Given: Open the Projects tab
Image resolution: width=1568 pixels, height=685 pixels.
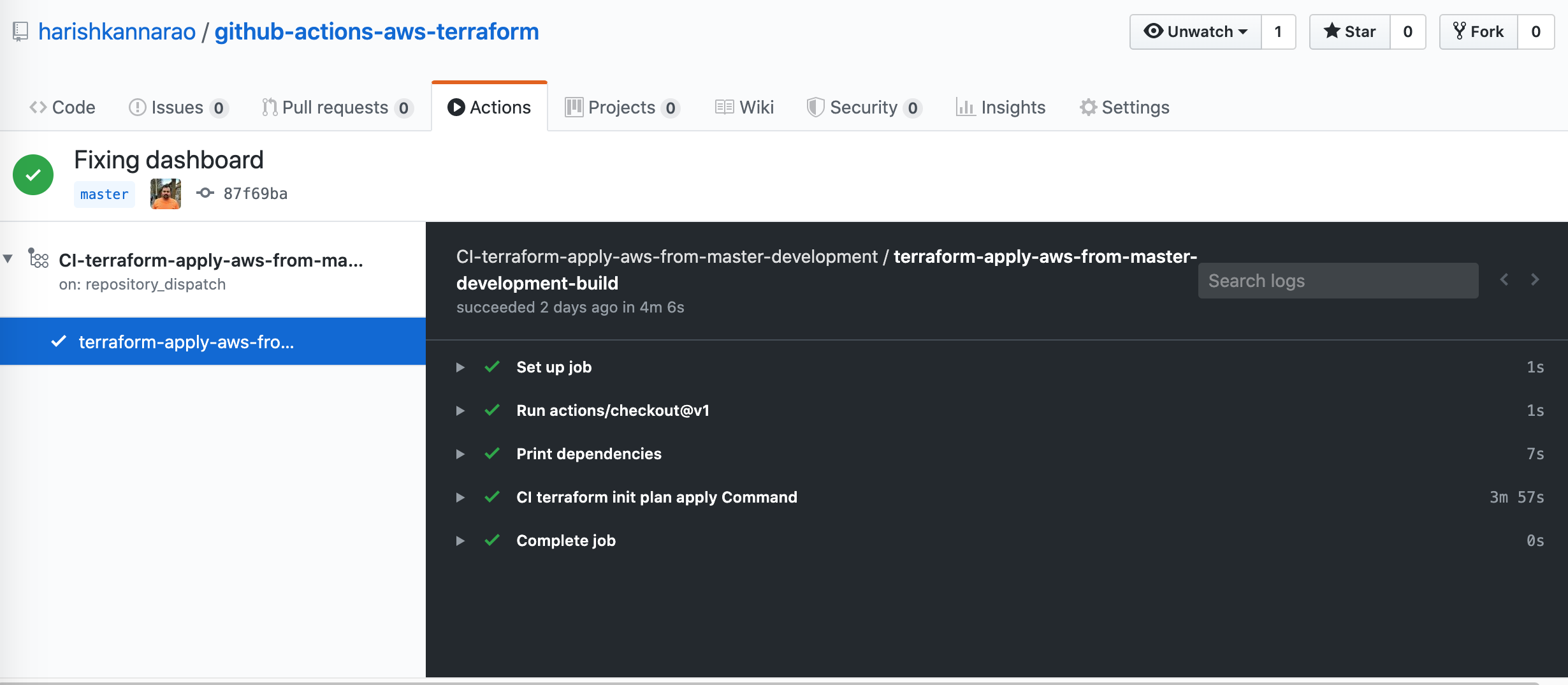Looking at the screenshot, I should (x=622, y=107).
